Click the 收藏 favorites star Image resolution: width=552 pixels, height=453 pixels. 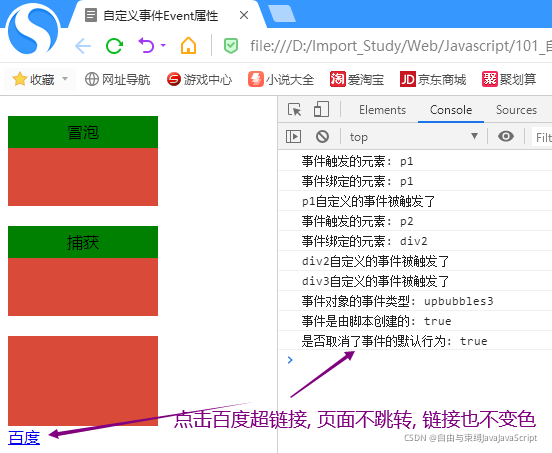point(19,79)
